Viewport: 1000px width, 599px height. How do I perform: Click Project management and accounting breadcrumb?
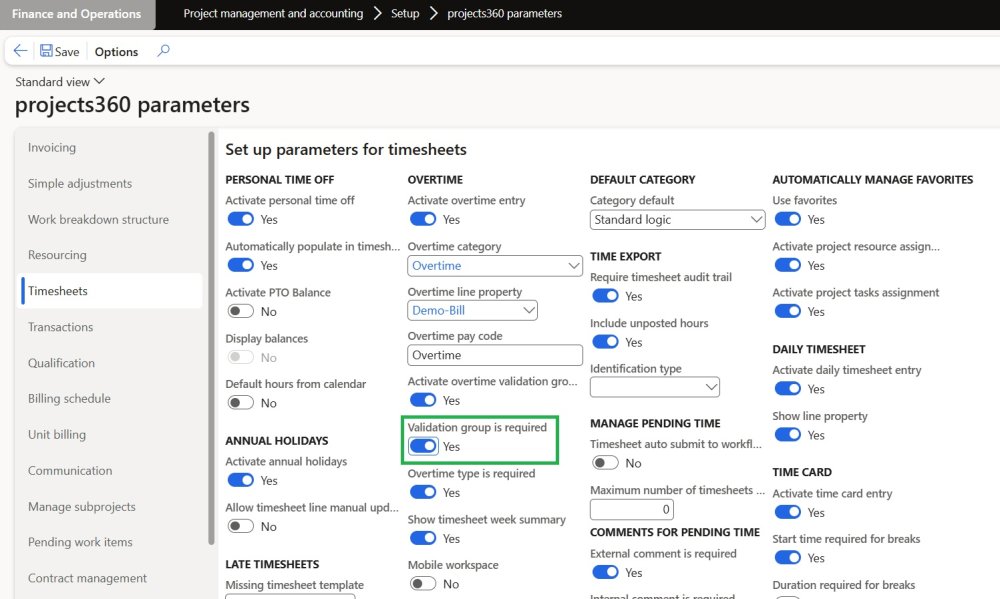[x=273, y=14]
